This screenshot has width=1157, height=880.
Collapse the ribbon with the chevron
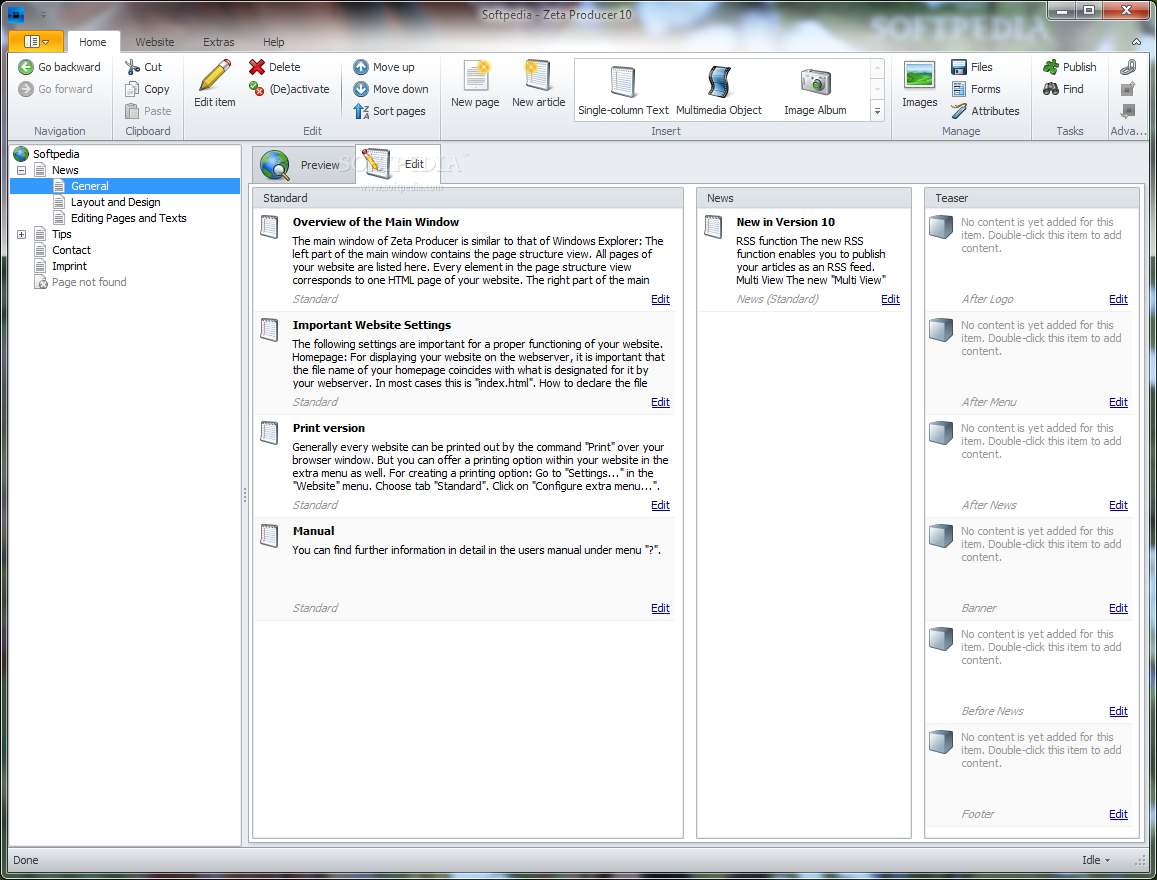[x=1136, y=42]
